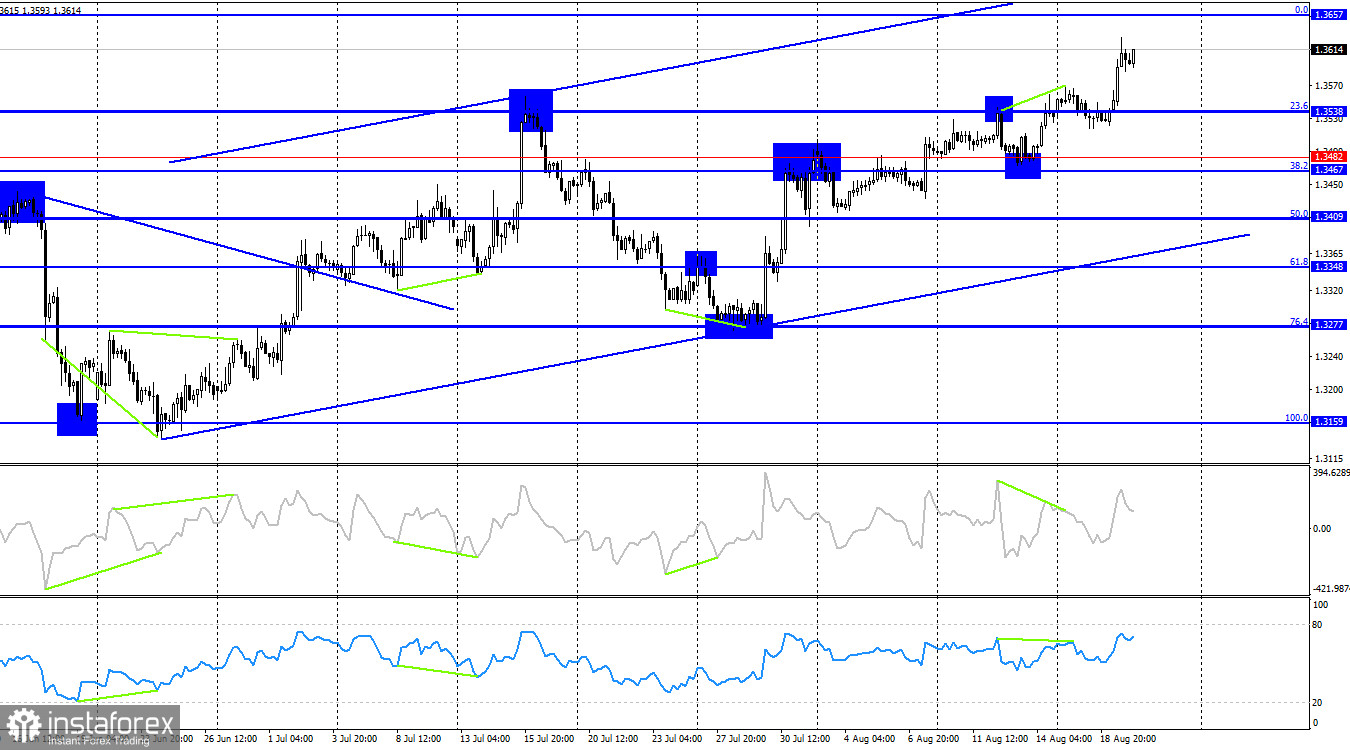The image size is (1350, 750).
Task: Select the 1.3159 level price label
Action: (x=1329, y=422)
